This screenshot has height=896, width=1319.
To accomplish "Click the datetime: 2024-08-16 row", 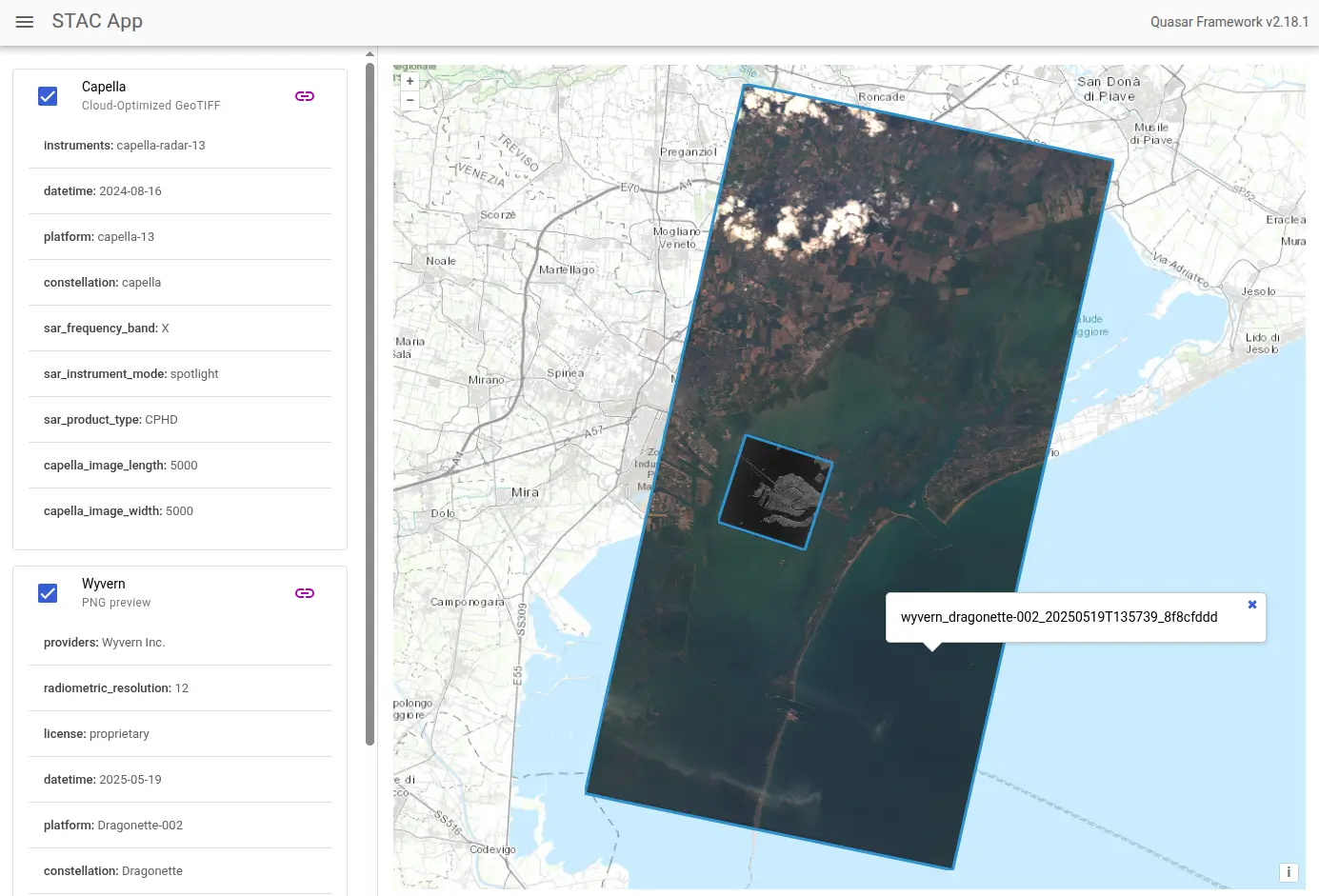I will 180,191.
